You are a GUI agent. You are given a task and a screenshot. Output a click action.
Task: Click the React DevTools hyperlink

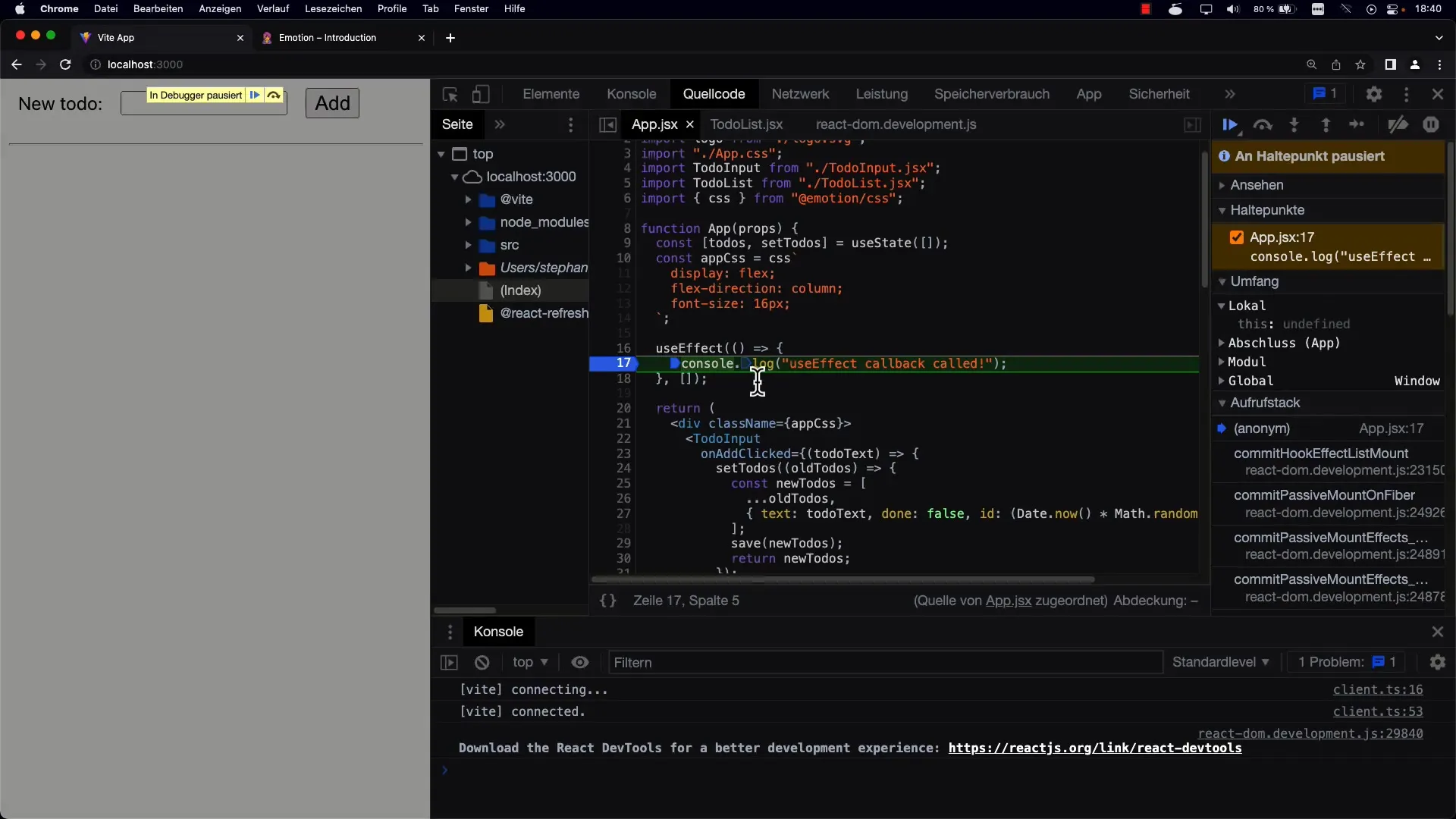[1094, 747]
